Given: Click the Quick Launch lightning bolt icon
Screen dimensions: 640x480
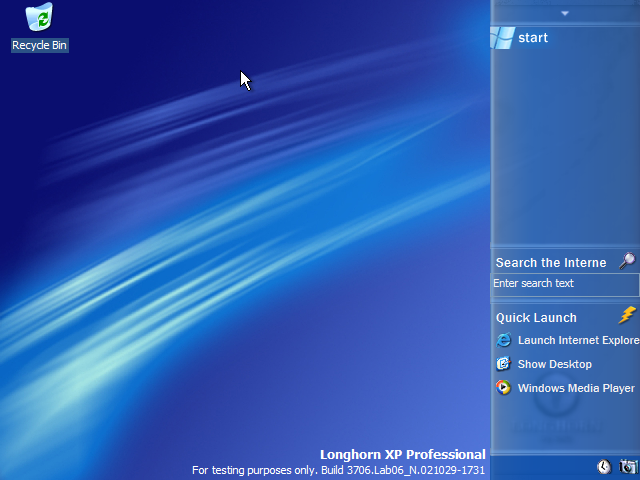Looking at the screenshot, I should tap(627, 316).
